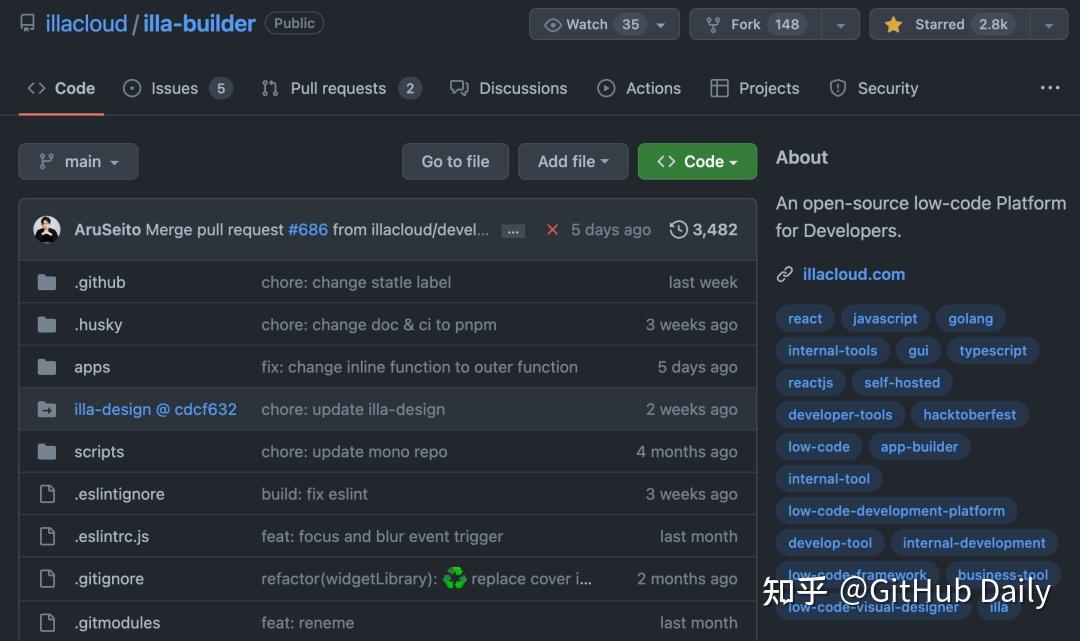The height and width of the screenshot is (641, 1080).
Task: Click the history icon showing 3,482 commits
Action: (677, 229)
